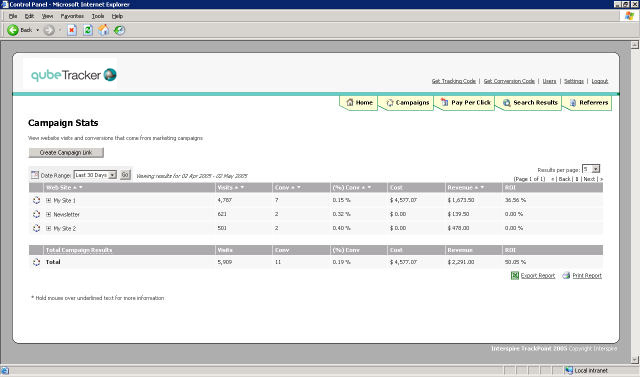Click the campaign icon in My Site 1 row
The width and height of the screenshot is (640, 377).
(36, 200)
